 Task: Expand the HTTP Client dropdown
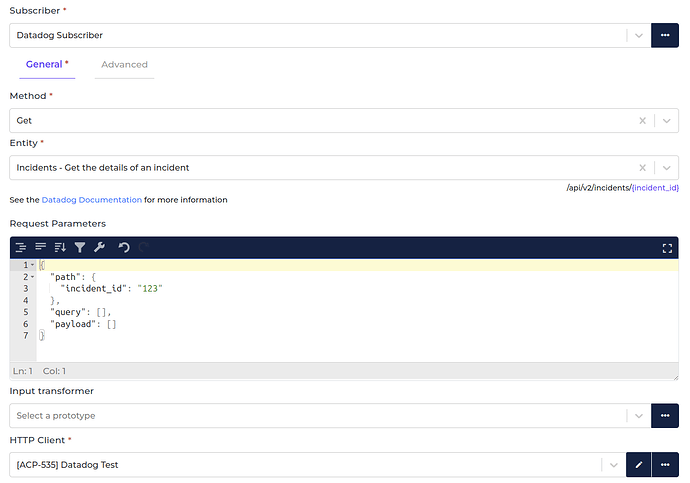point(613,465)
